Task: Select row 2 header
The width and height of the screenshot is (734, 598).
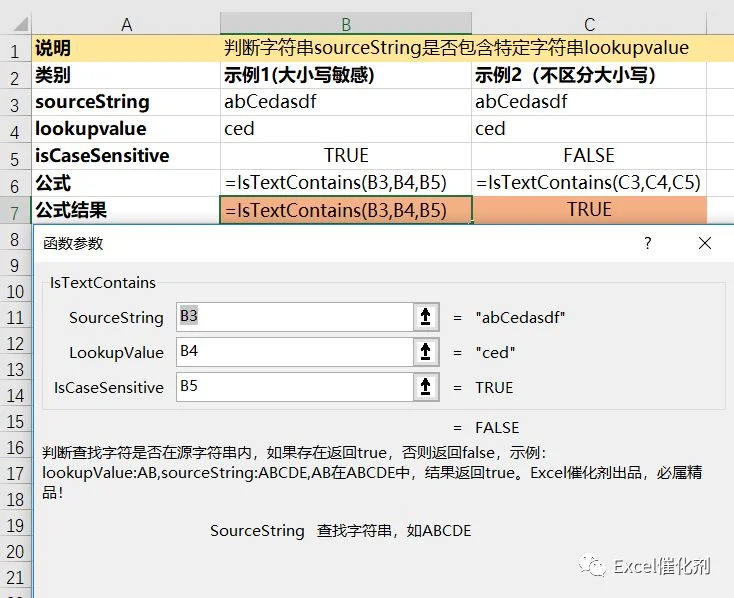Action: tap(15, 76)
